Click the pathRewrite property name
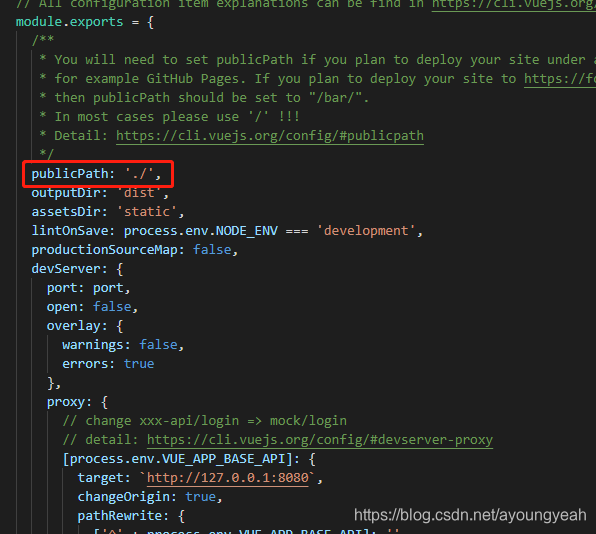The height and width of the screenshot is (534, 596). pos(119,516)
